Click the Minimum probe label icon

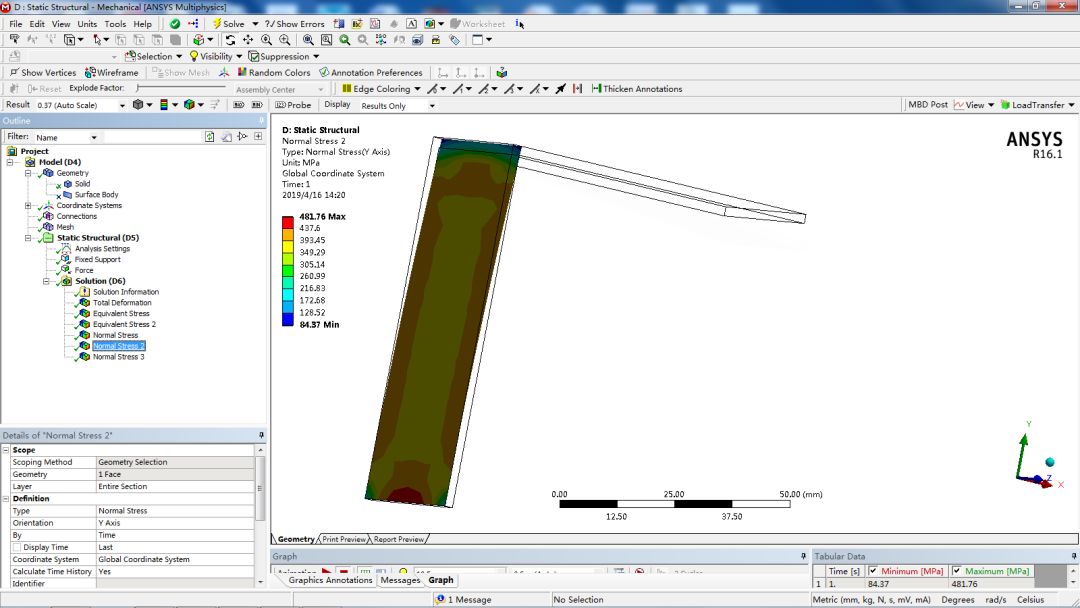(x=257, y=105)
